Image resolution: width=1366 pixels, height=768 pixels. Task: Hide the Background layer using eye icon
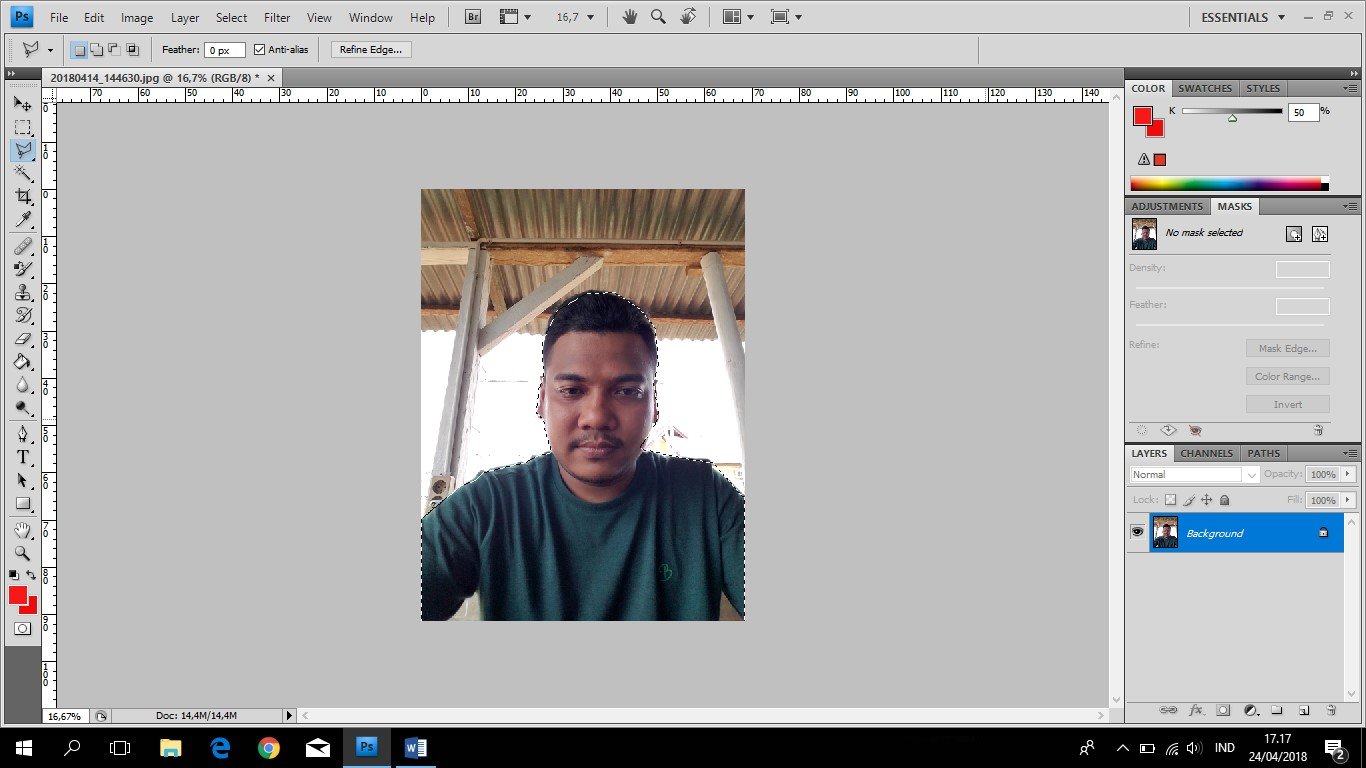1137,533
